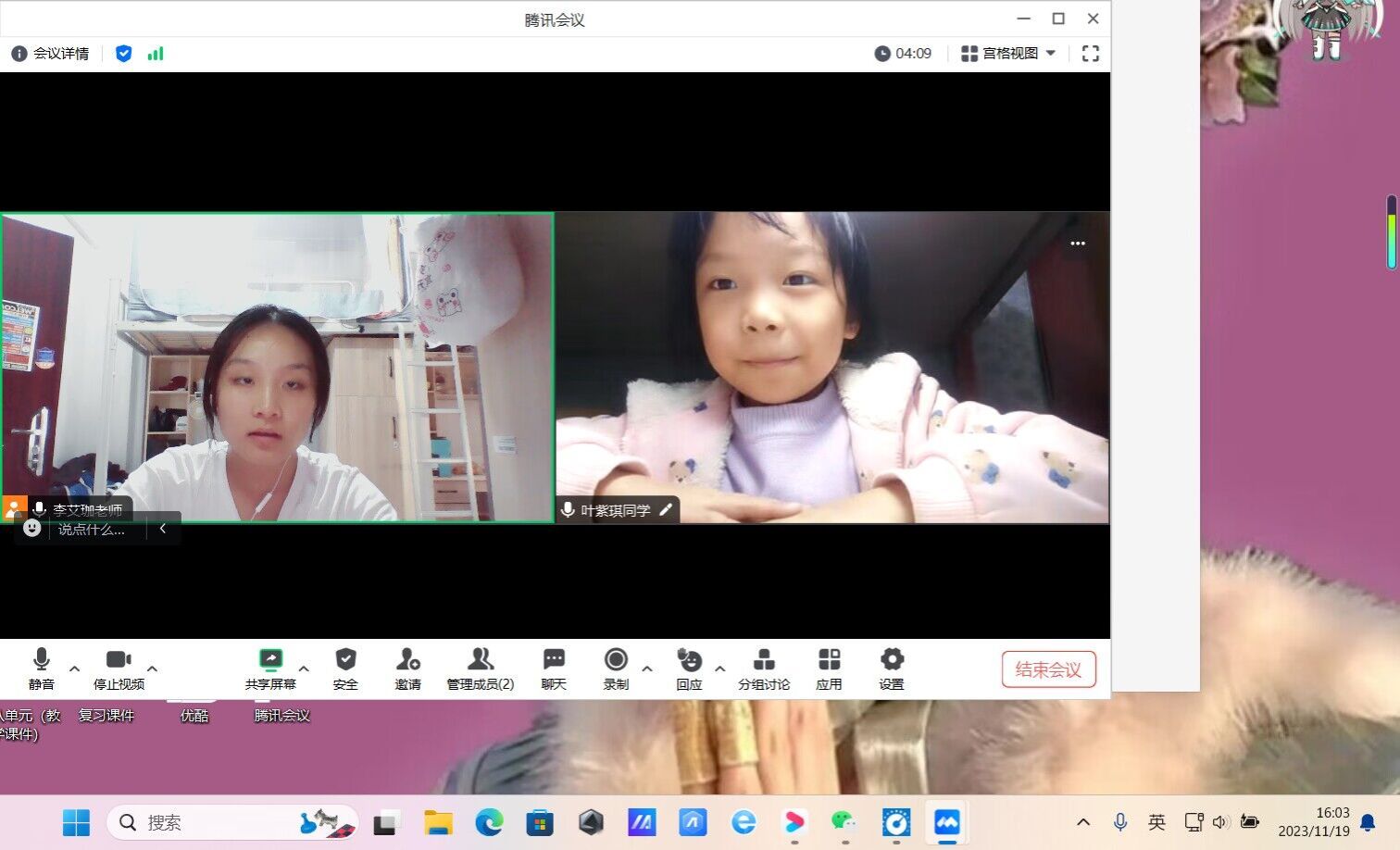Expand share options arrow beside 共享屏幕
Screen dimensions: 1400x850
click(x=304, y=668)
